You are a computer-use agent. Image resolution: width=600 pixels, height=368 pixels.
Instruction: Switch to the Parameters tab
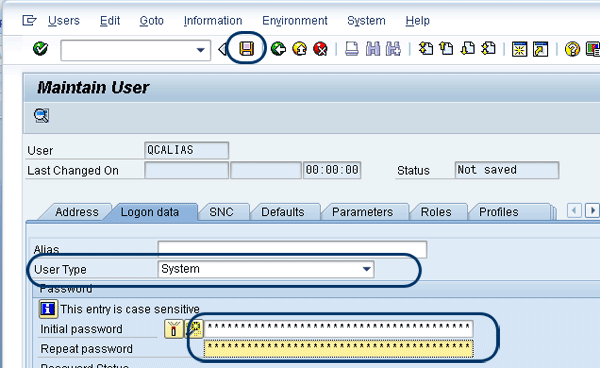click(x=362, y=212)
